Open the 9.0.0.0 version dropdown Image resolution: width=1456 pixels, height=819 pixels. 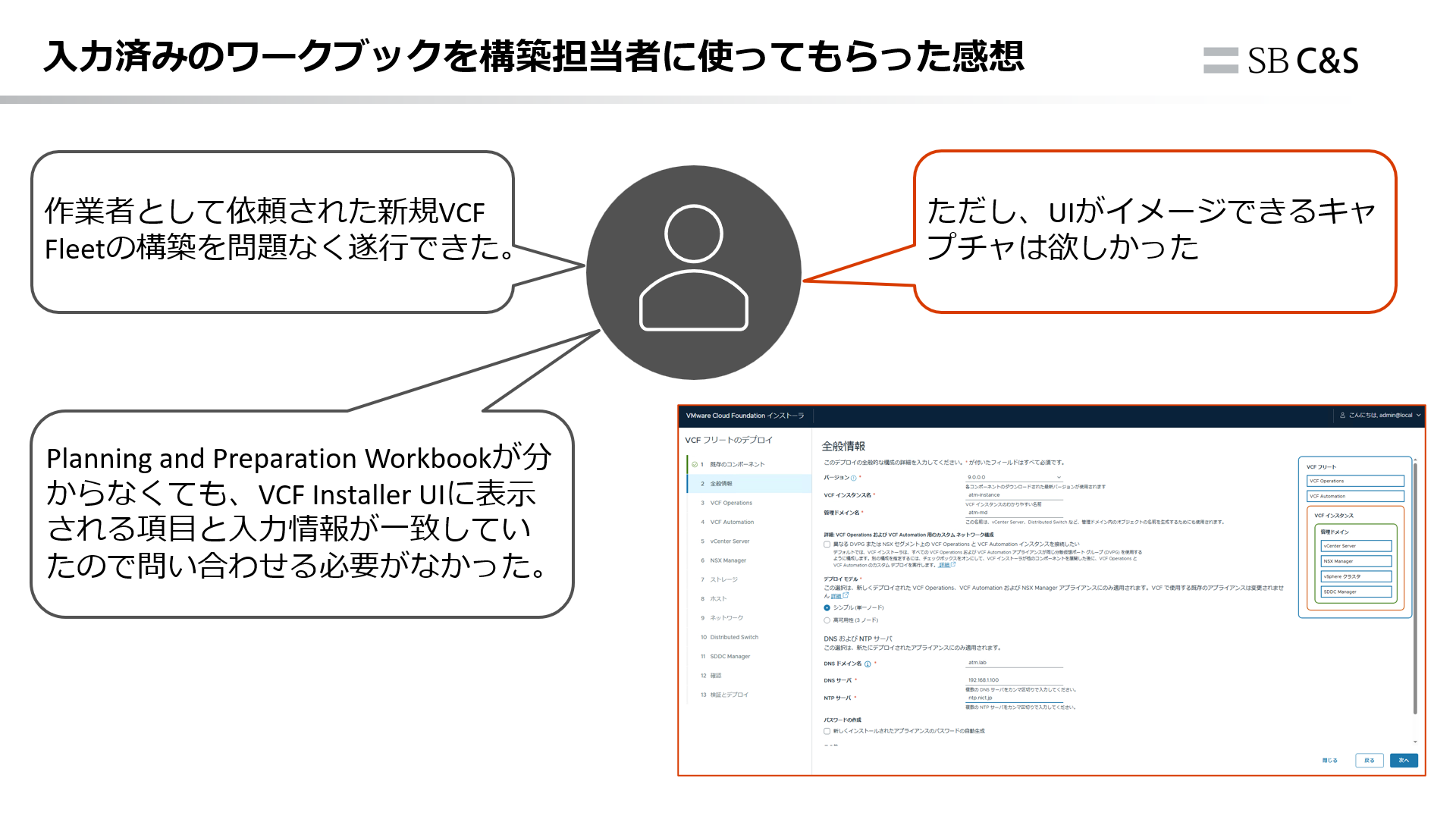point(1014,478)
